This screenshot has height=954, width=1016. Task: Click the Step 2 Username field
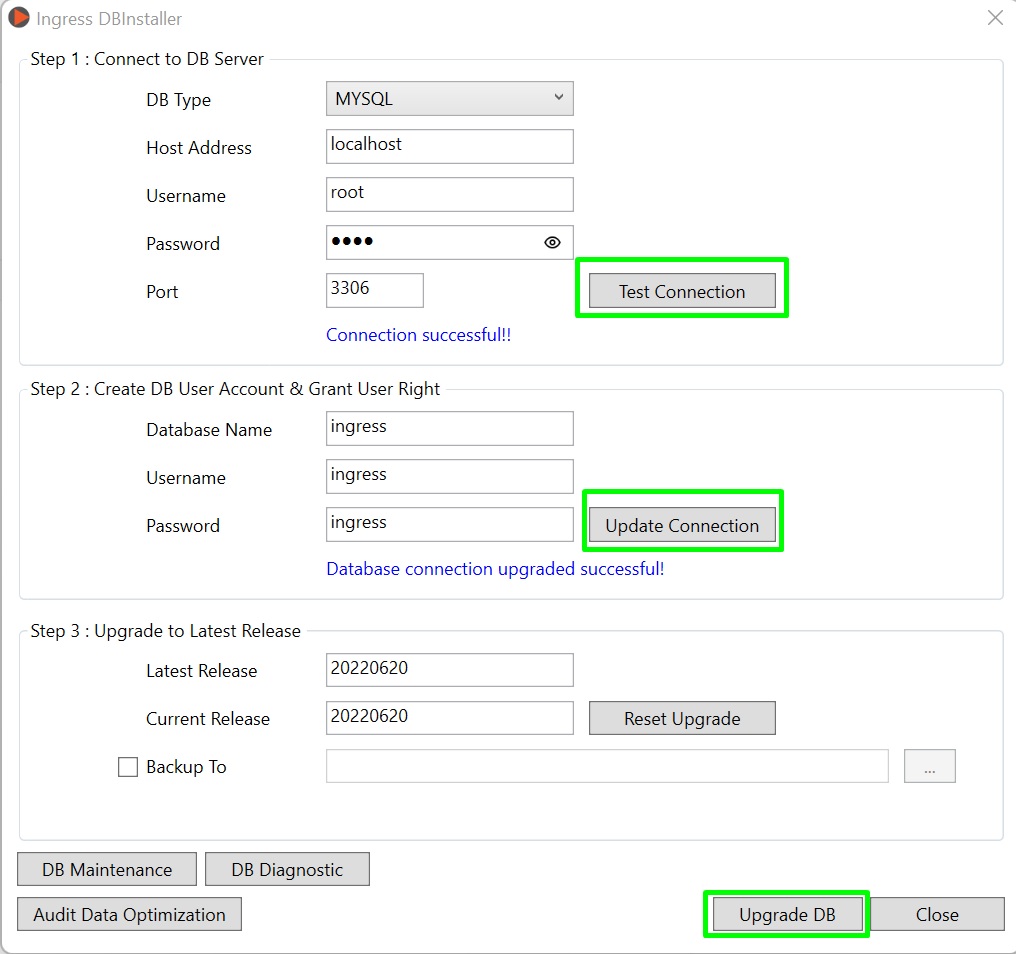pyautogui.click(x=450, y=476)
